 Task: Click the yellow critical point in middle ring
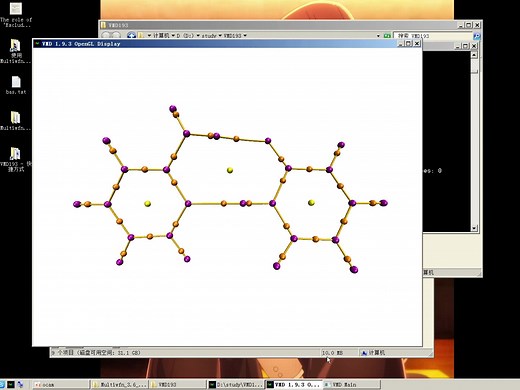[x=230, y=170]
